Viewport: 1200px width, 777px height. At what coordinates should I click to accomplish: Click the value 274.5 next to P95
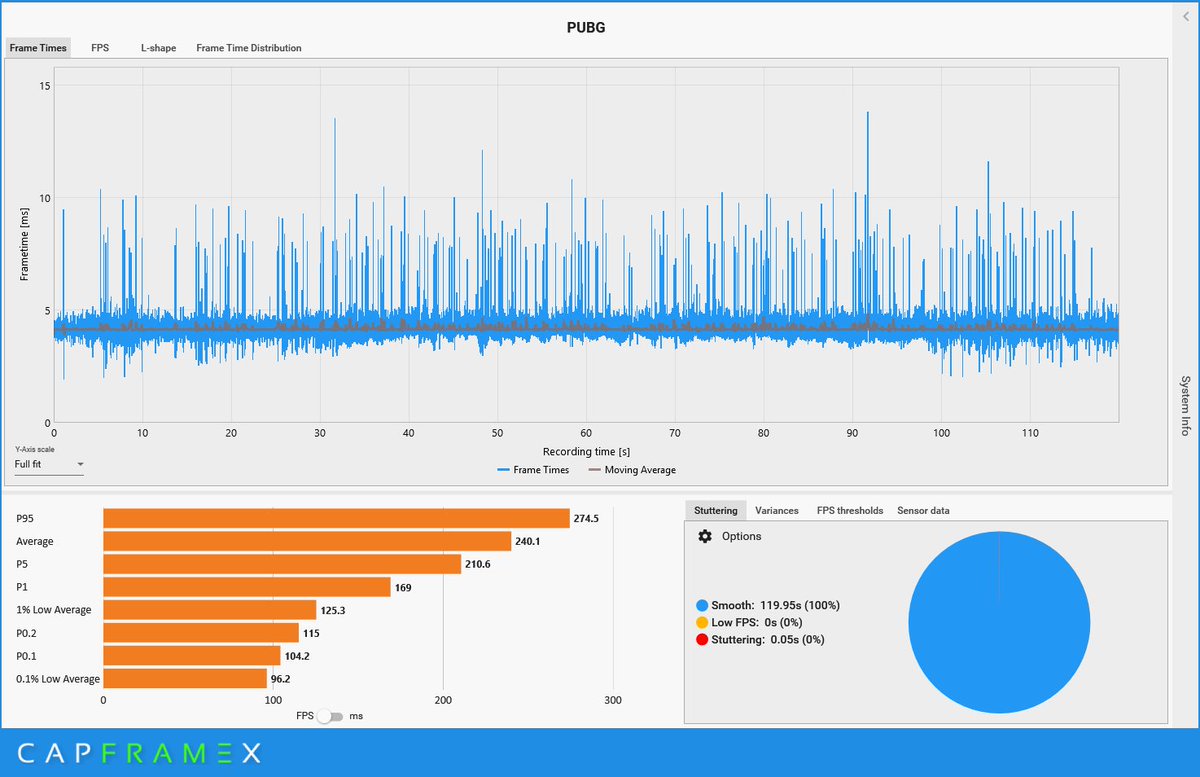point(586,518)
